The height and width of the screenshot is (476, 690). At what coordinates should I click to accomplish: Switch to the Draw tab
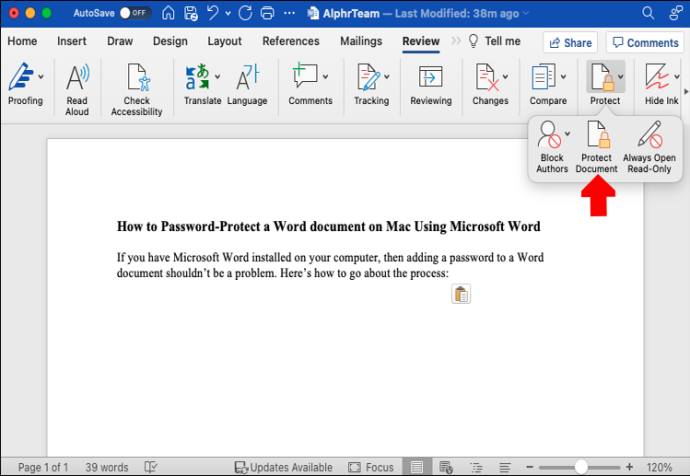click(120, 41)
